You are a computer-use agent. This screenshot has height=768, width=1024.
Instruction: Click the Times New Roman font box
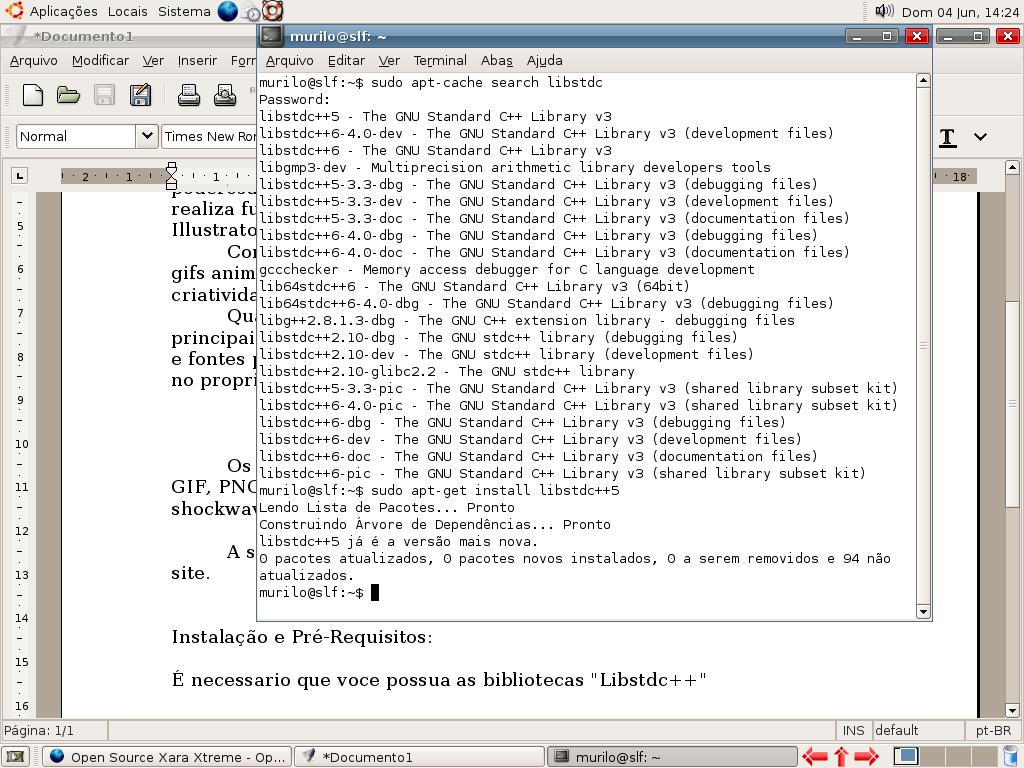(x=210, y=136)
